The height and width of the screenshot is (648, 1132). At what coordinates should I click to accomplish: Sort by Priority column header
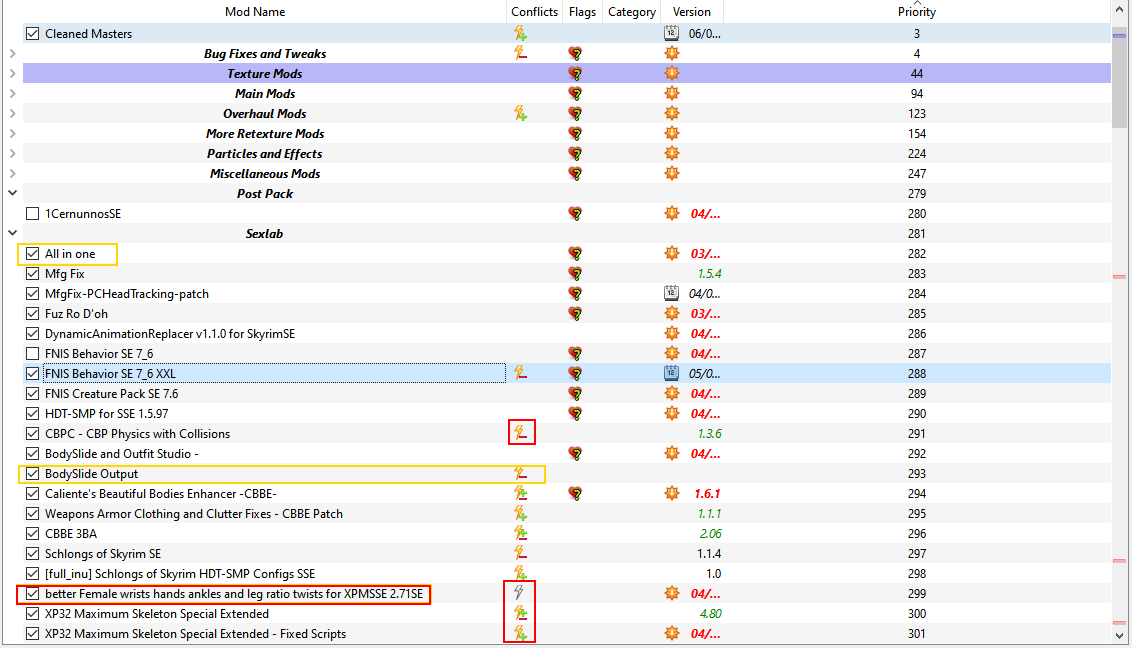[917, 12]
